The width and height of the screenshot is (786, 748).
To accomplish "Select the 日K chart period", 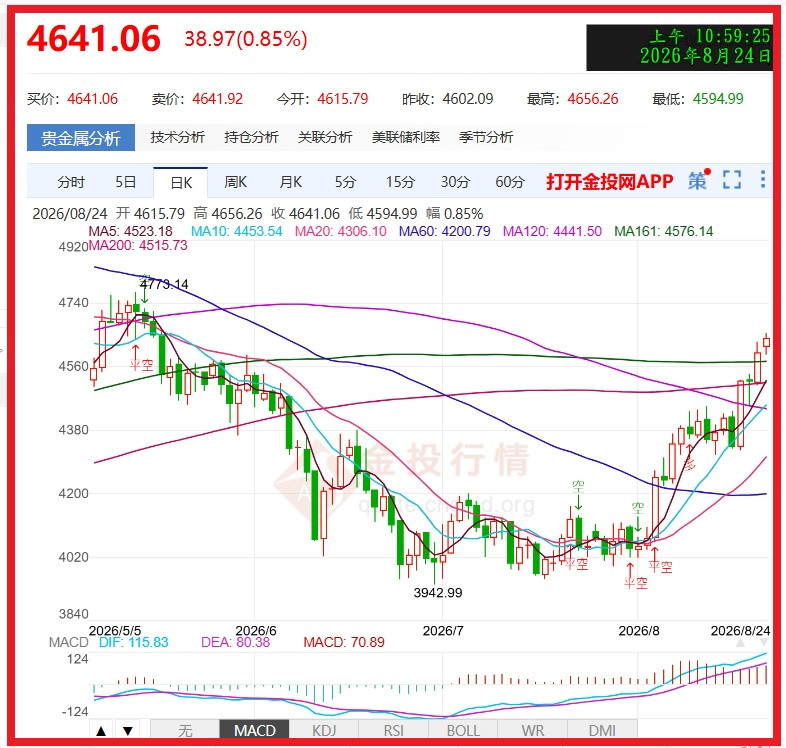I will click(x=180, y=182).
